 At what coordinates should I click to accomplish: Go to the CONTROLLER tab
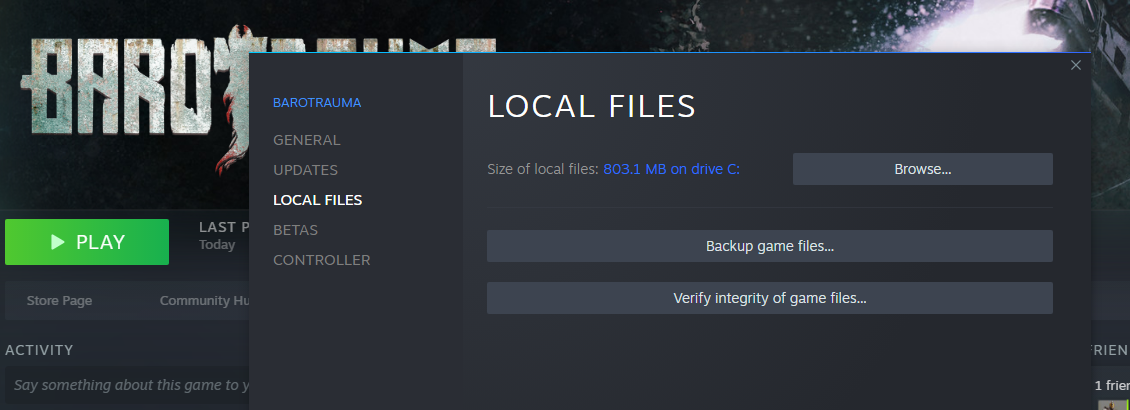[321, 260]
